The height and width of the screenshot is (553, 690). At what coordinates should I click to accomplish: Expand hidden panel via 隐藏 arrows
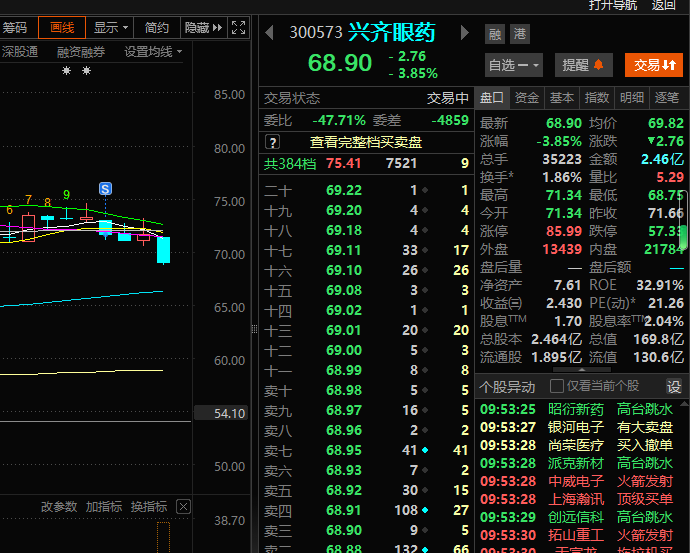pos(203,28)
